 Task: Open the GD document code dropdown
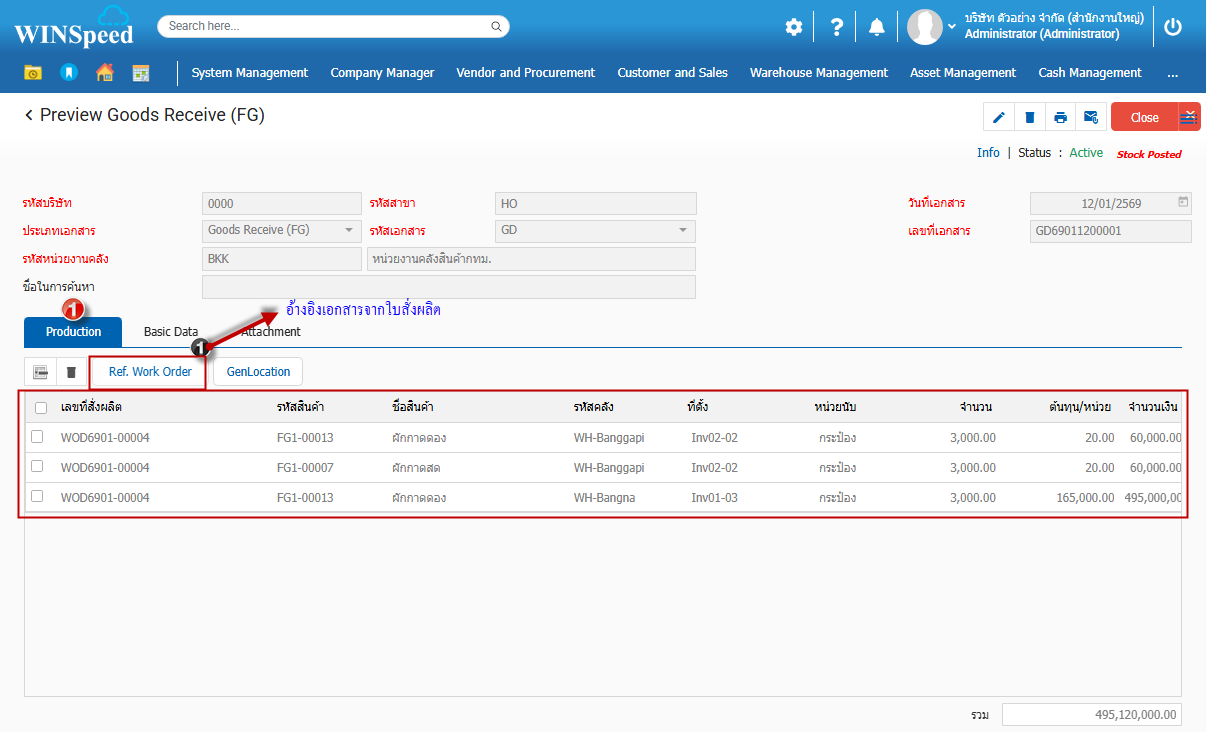click(x=683, y=230)
